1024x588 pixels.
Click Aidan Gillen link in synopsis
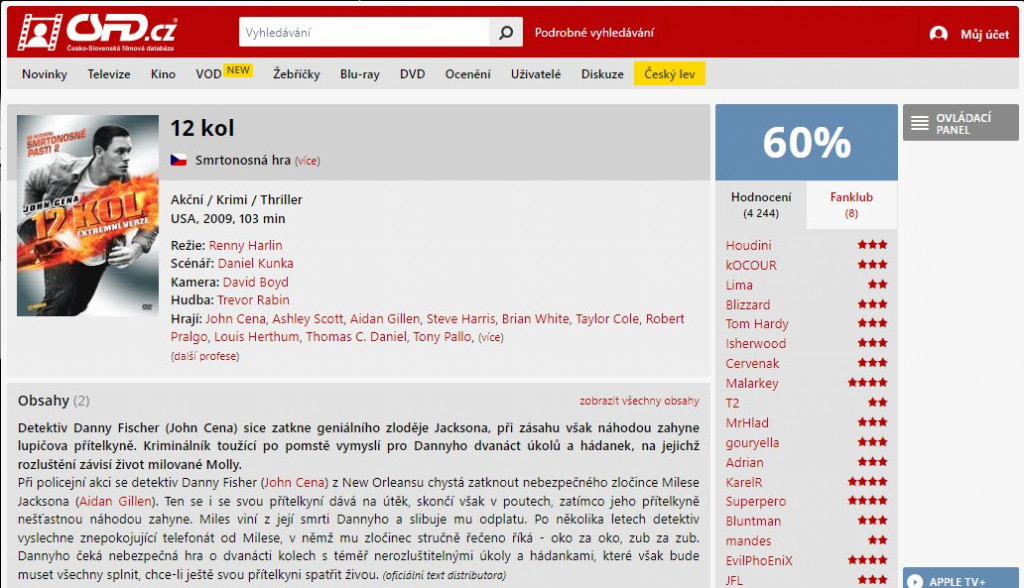click(116, 501)
